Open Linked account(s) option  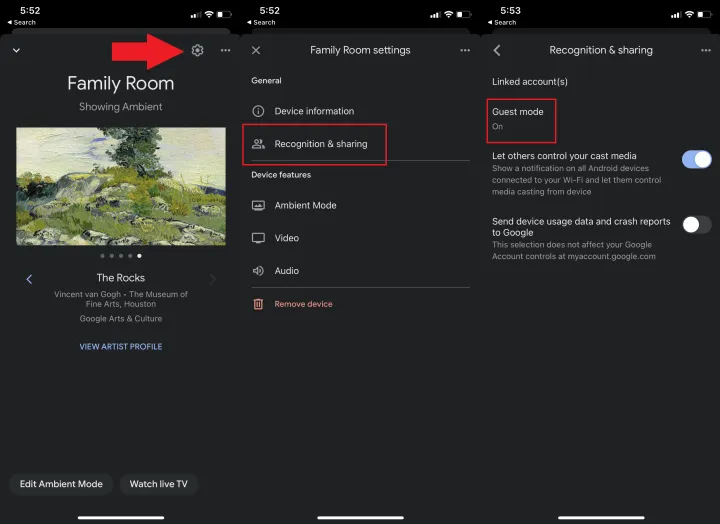(x=530, y=82)
